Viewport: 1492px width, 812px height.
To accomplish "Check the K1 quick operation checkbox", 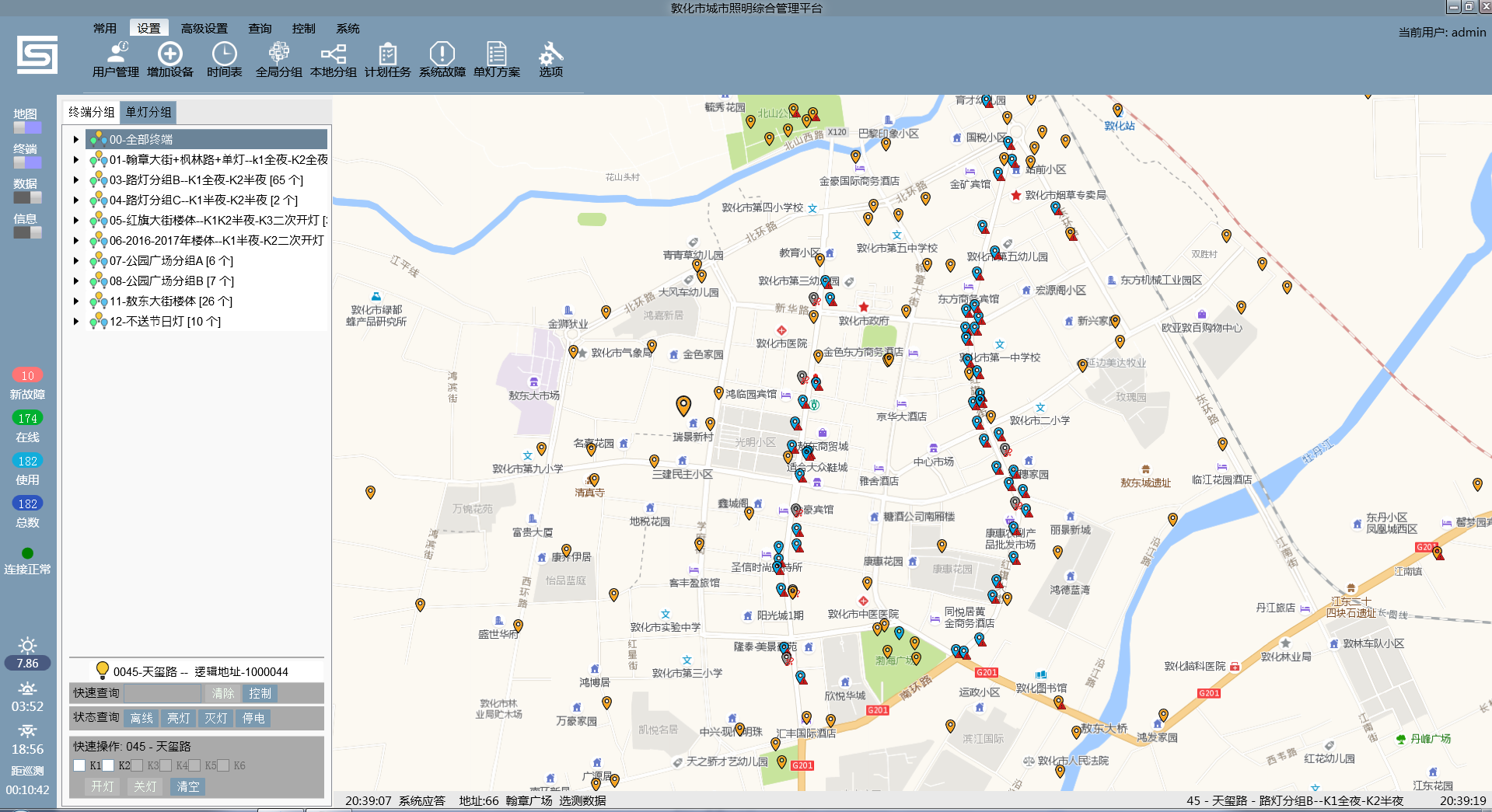I will pos(79,765).
